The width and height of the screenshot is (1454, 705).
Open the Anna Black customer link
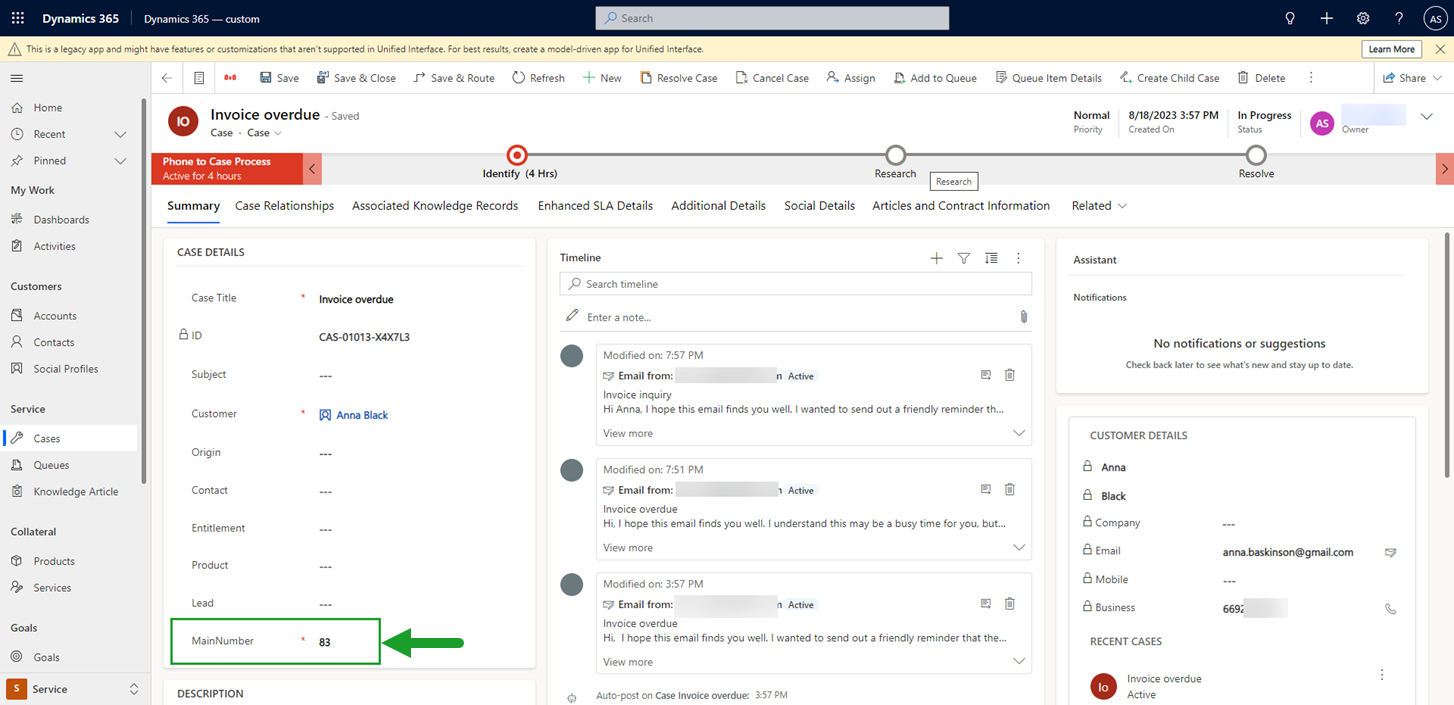click(362, 415)
